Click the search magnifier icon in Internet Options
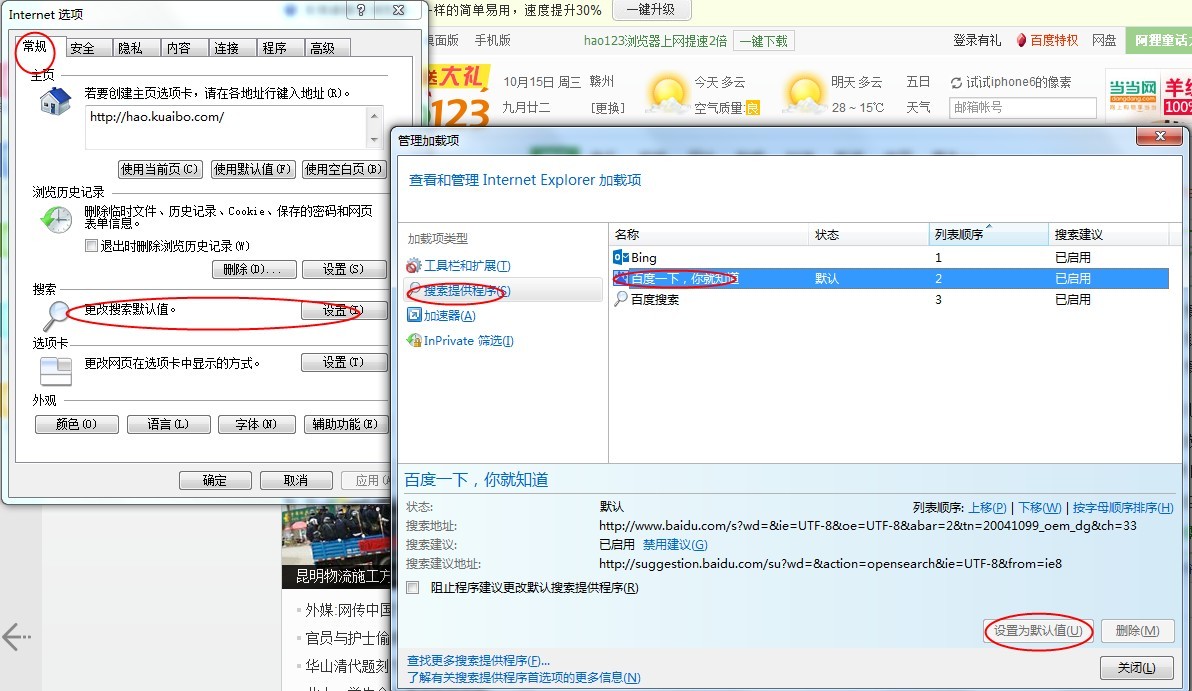 (x=56, y=315)
